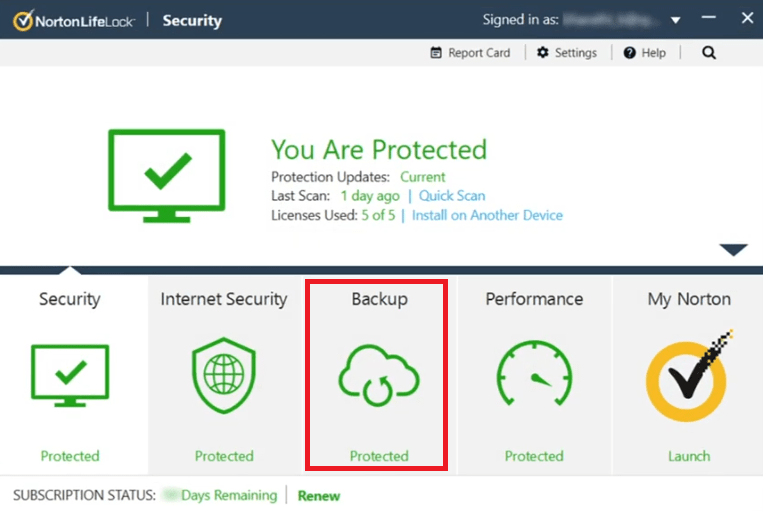
Task: Open Settings from the toolbar
Action: 567,53
